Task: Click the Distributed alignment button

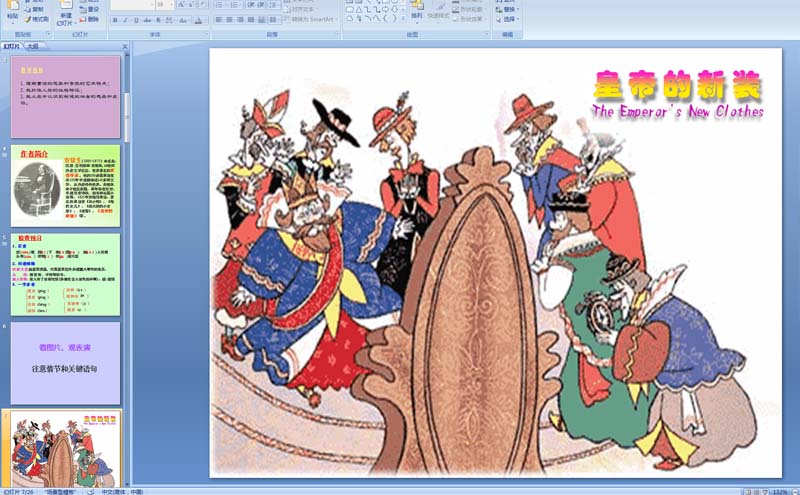Action: point(261,20)
